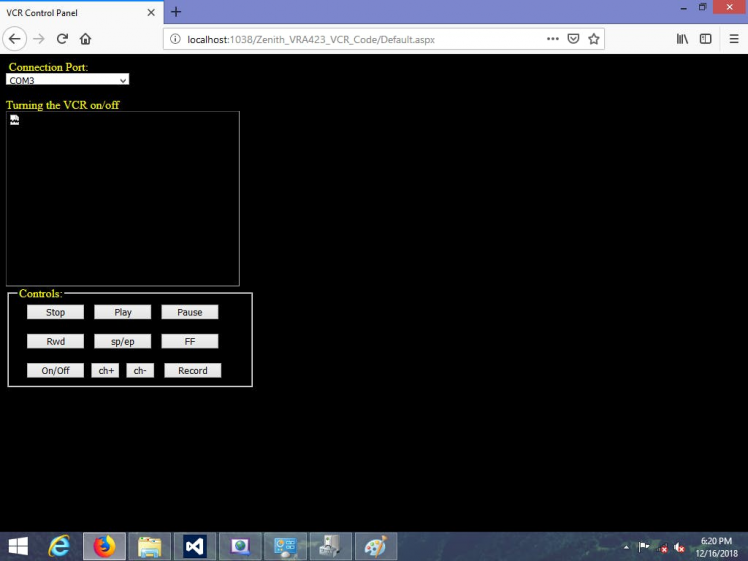The width and height of the screenshot is (748, 561).
Task: Click the Play button
Action: [123, 312]
